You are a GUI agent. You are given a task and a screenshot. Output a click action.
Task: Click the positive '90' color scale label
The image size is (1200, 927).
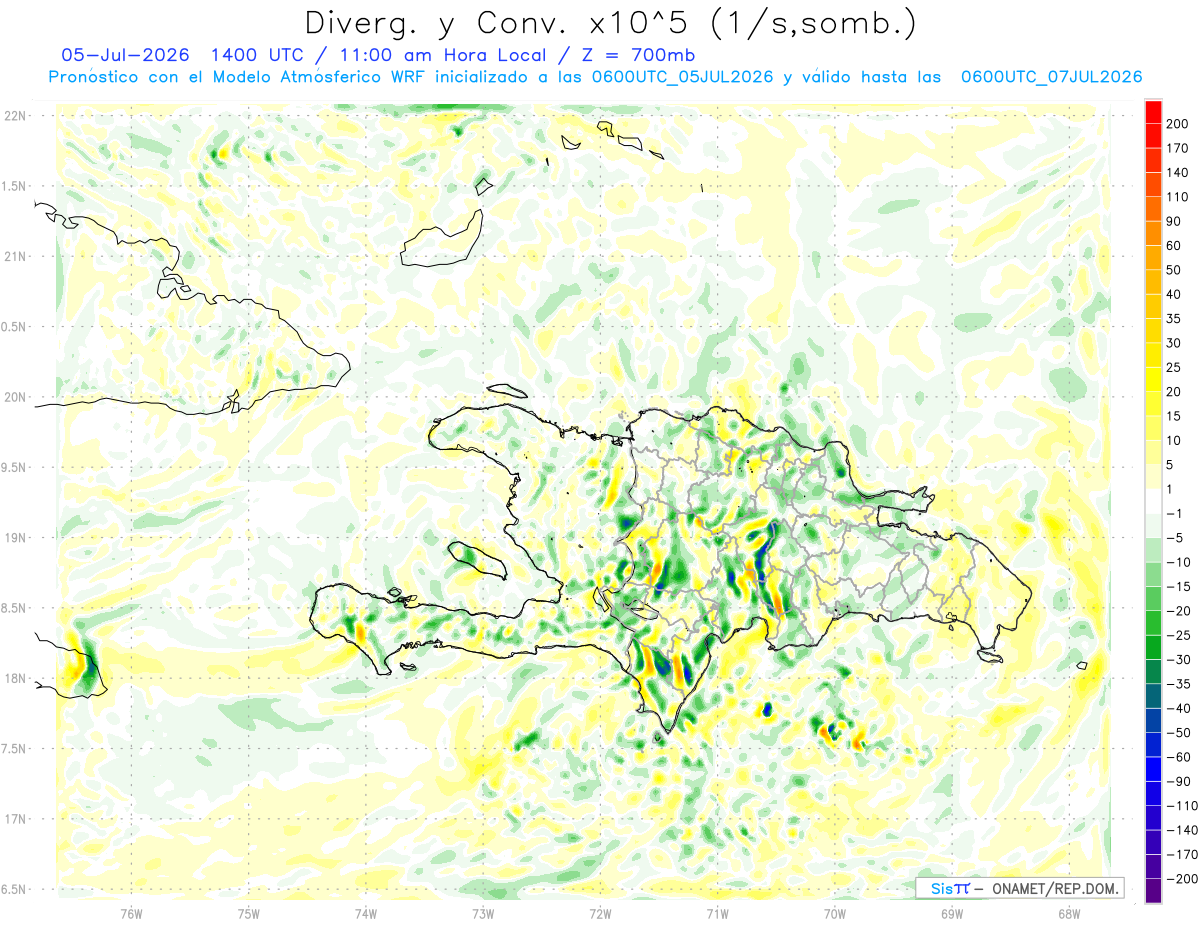coord(1174,221)
